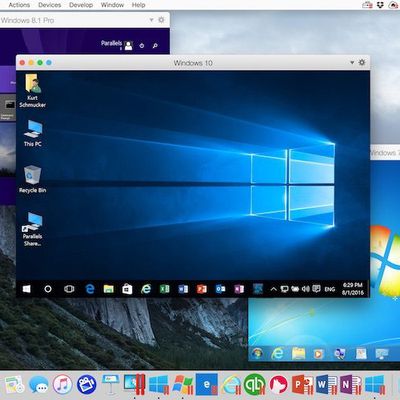Open the Windows Store on Windows 10 taskbar
The width and height of the screenshot is (400, 400).
(x=127, y=289)
